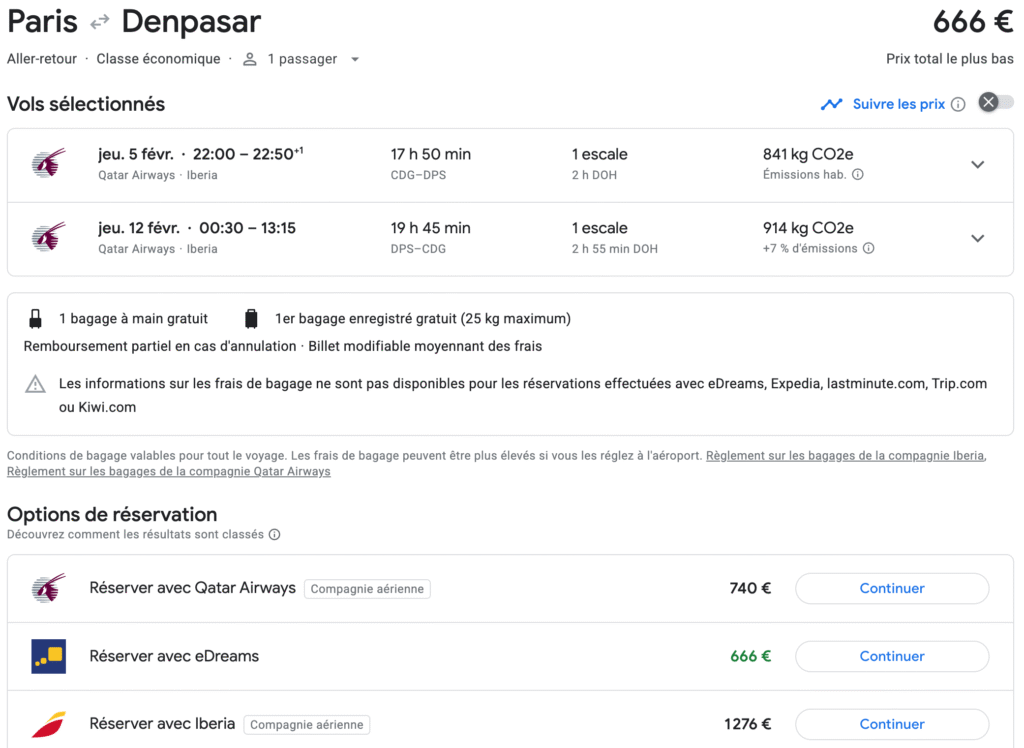Click 'Classe économique' text
1024x748 pixels.
(x=158, y=59)
